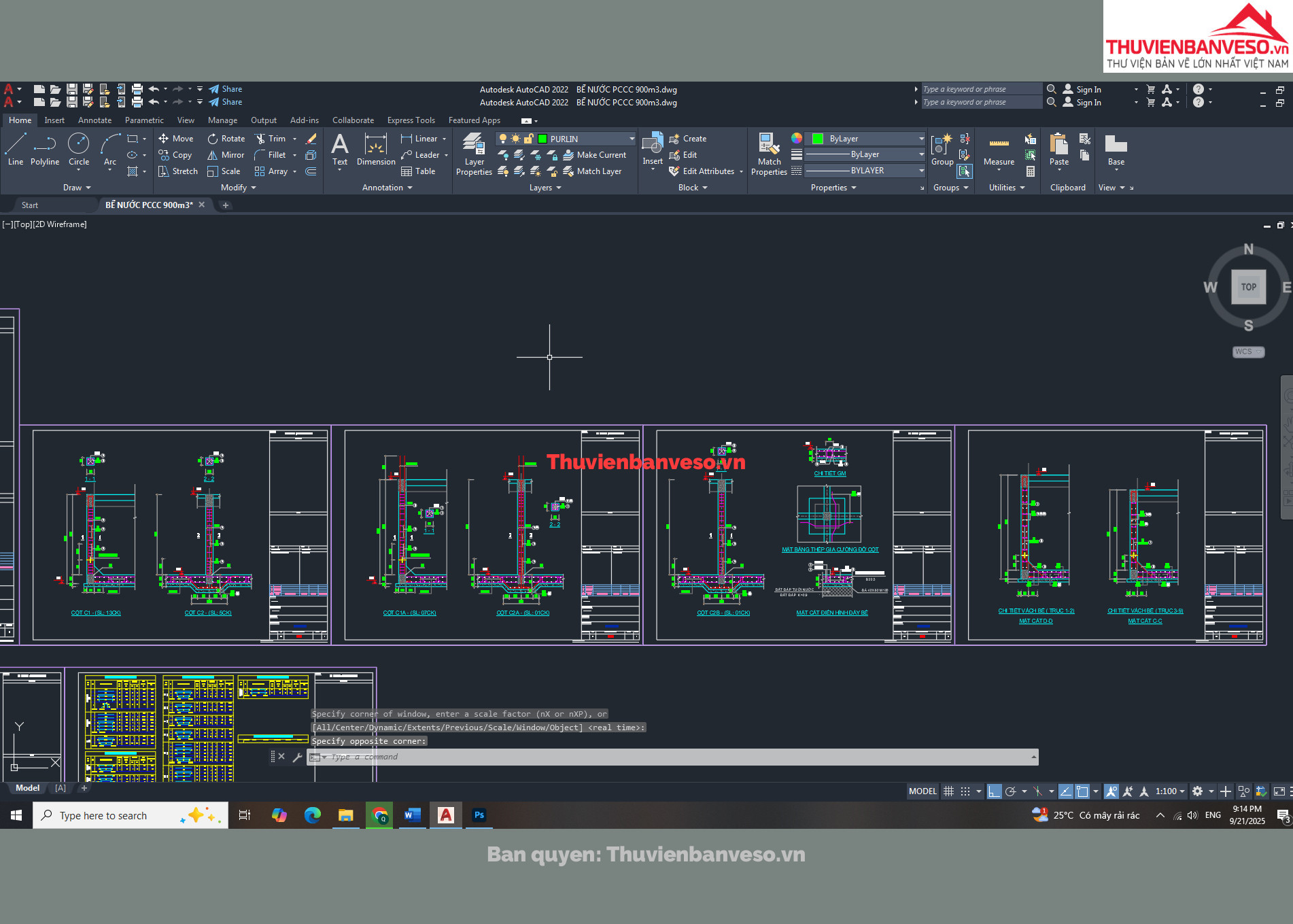
Task: Open Layer Properties manager
Action: click(x=474, y=154)
